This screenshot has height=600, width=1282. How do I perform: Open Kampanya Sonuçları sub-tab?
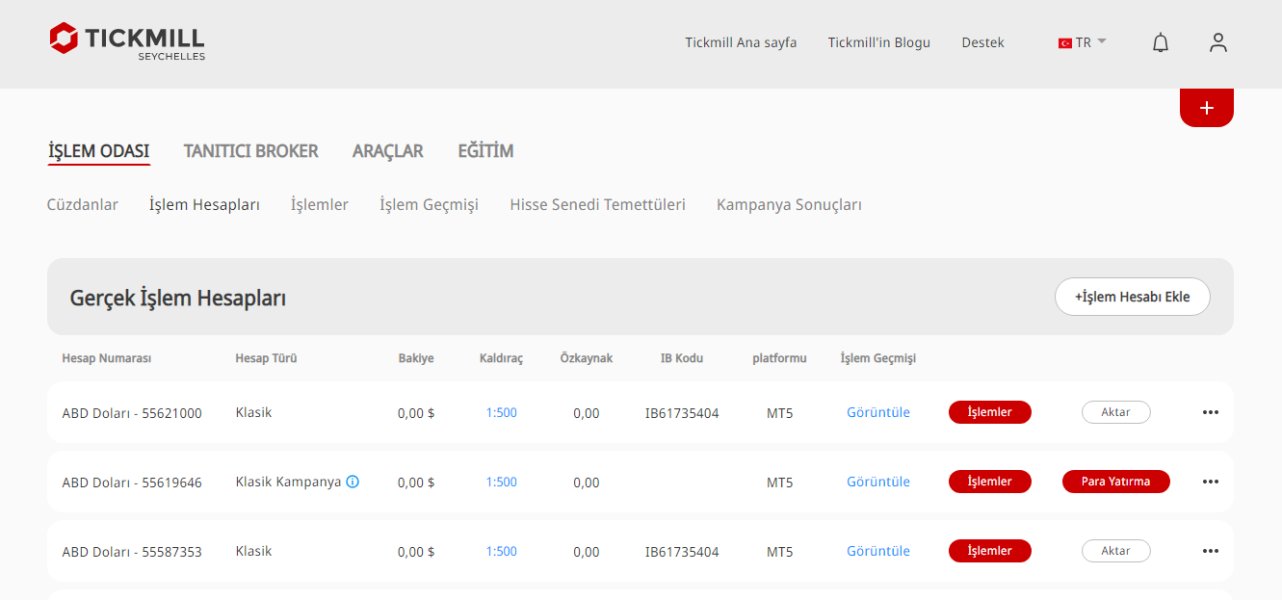point(789,204)
